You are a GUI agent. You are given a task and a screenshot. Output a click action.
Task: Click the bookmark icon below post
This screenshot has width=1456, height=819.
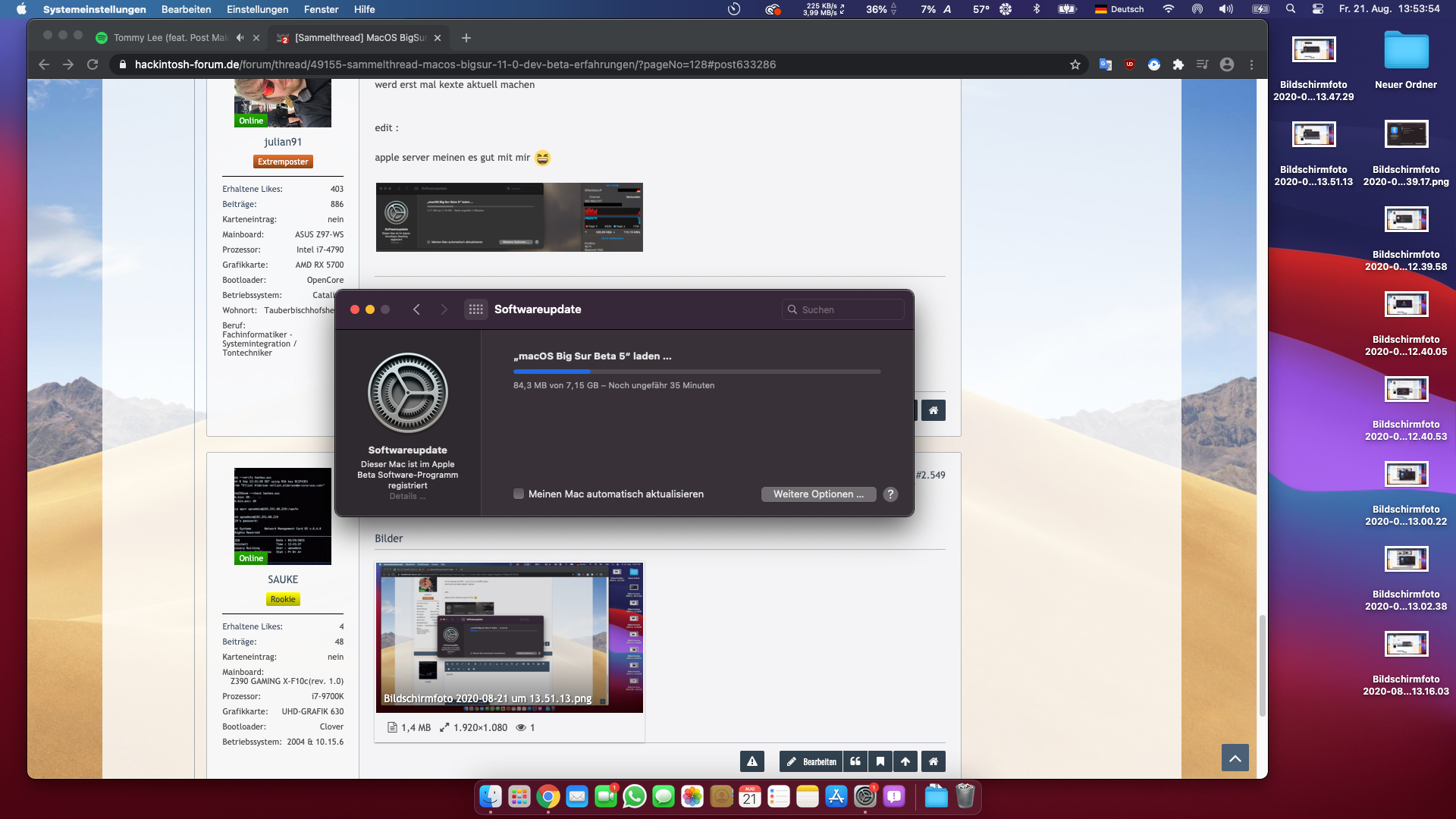(880, 761)
